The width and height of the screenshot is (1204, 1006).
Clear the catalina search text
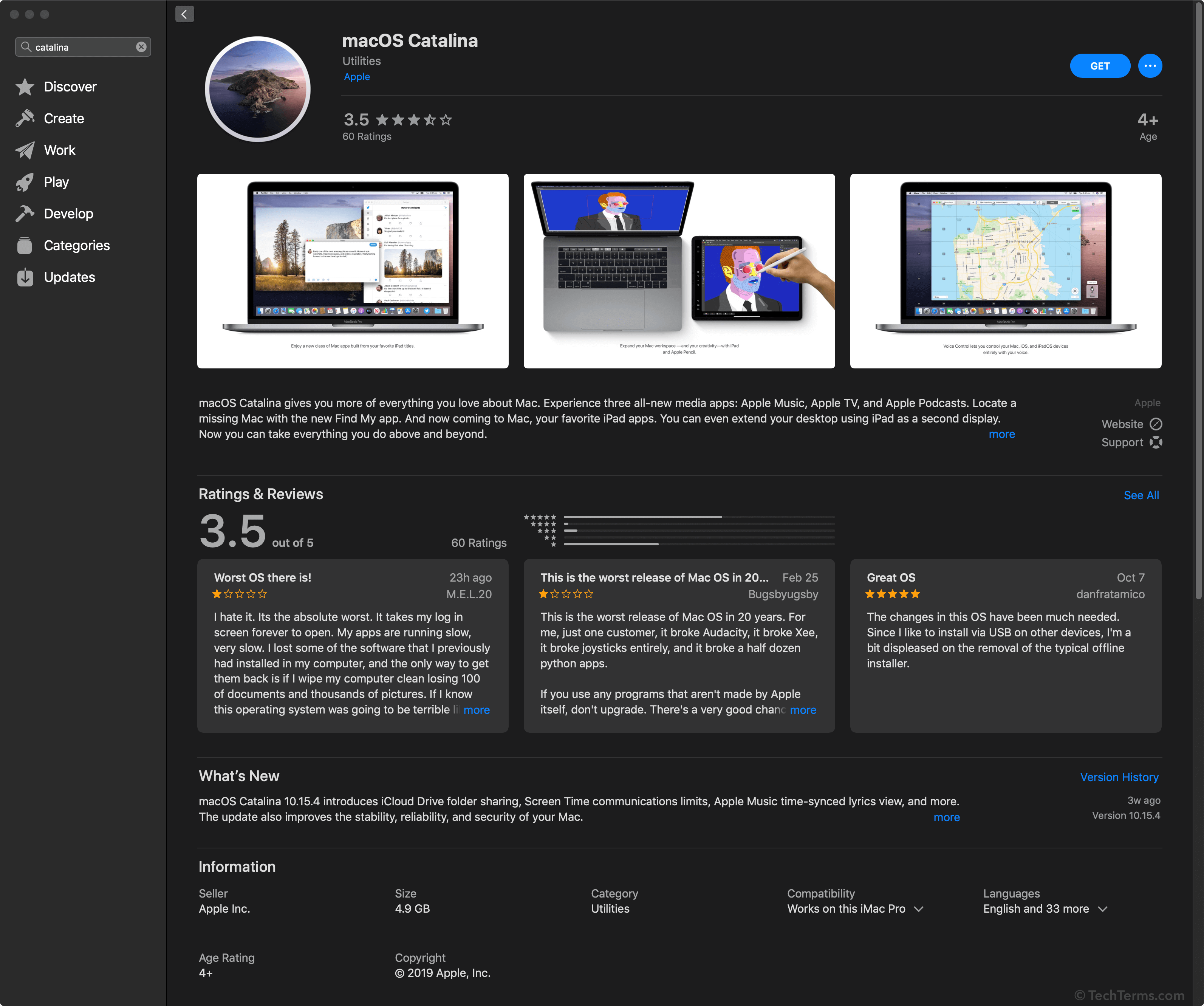(141, 47)
